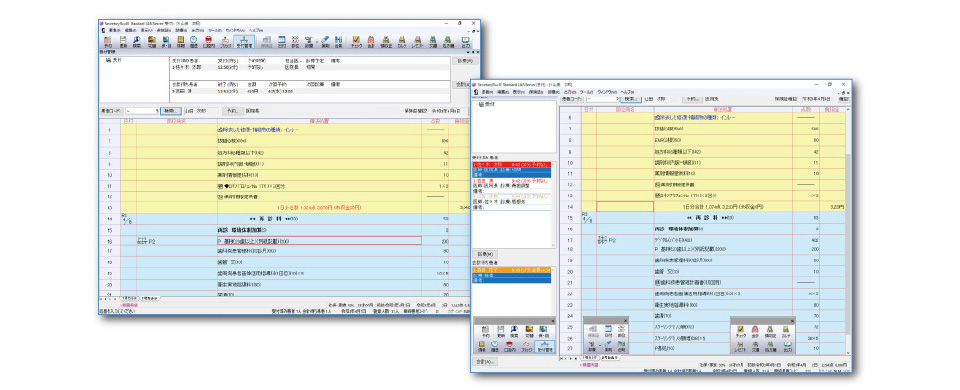The height and width of the screenshot is (390, 960).
Task: Click チェック icon in right window right palette
Action: (740, 331)
